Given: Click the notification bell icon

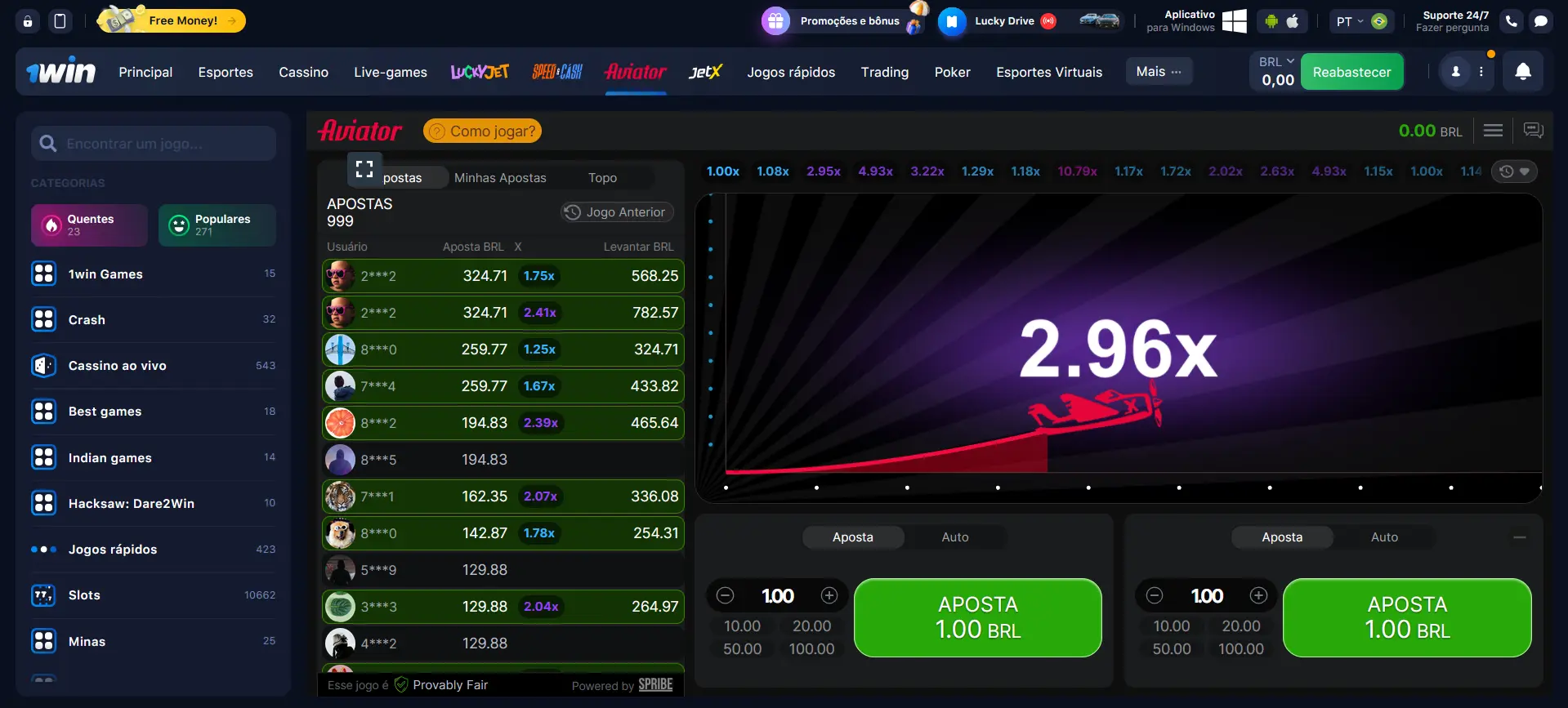Looking at the screenshot, I should (x=1522, y=72).
